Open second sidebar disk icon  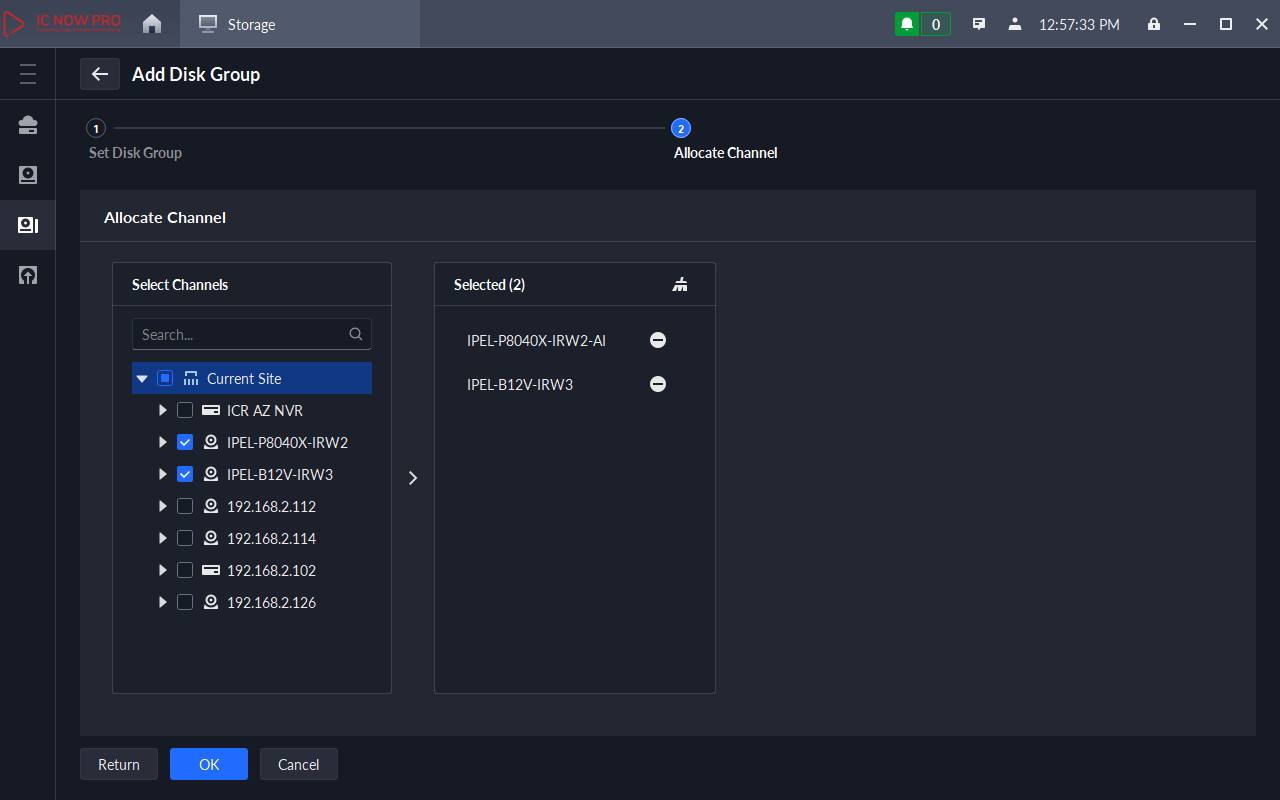point(28,175)
